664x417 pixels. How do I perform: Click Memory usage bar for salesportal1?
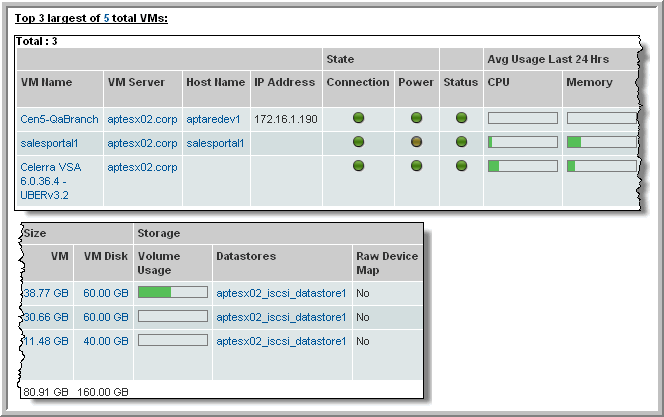tap(601, 143)
